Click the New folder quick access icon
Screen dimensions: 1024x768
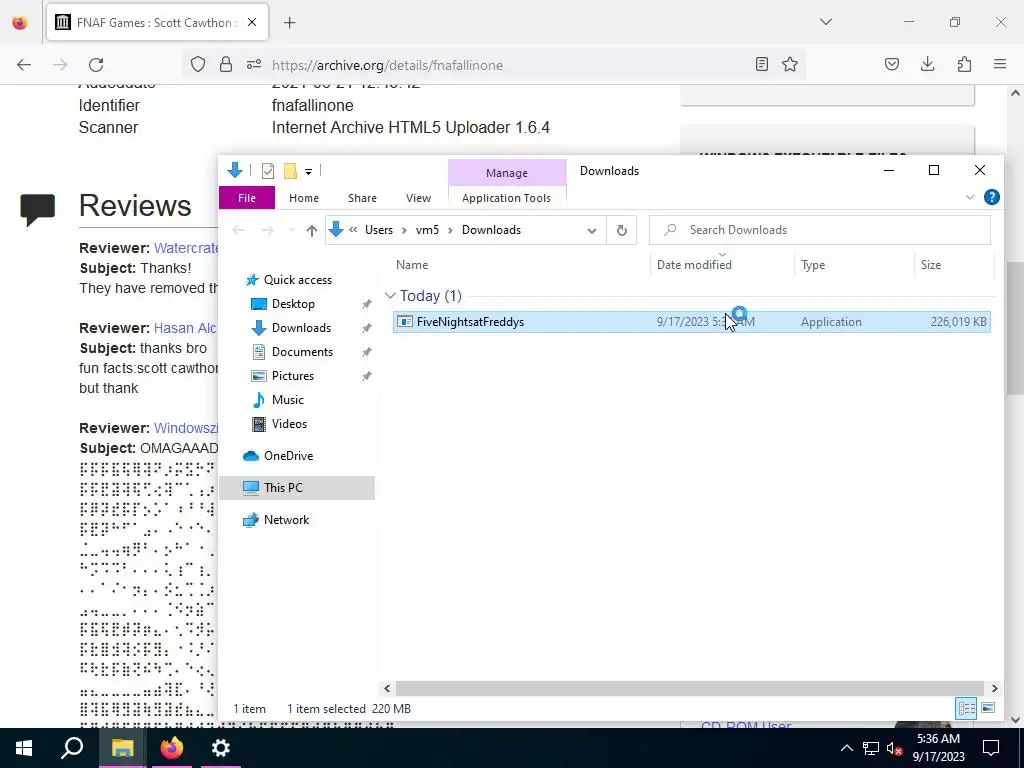point(291,171)
